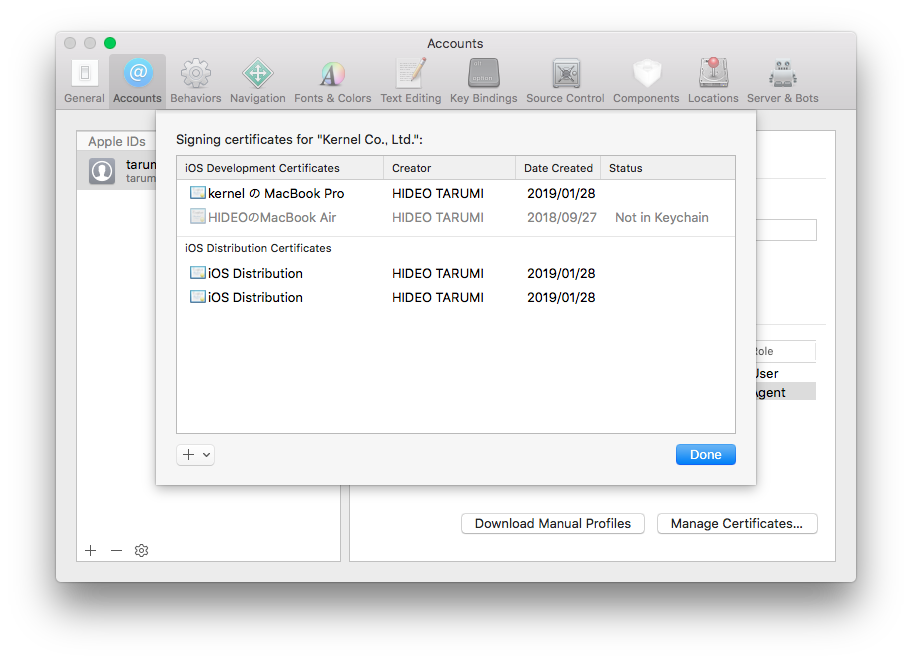The height and width of the screenshot is (662, 912).
Task: Show the Components preferences pane
Action: (645, 81)
